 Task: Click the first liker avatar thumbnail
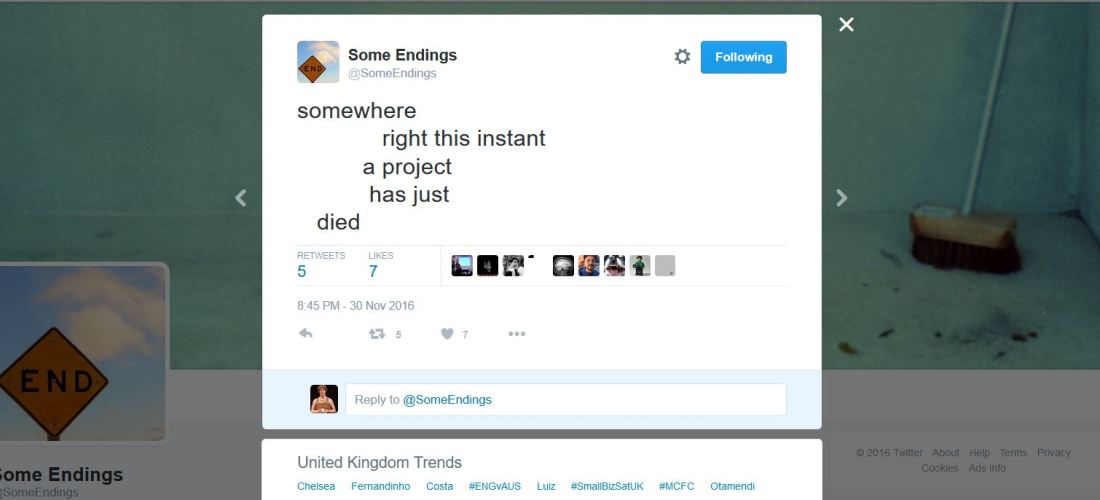[x=462, y=266]
